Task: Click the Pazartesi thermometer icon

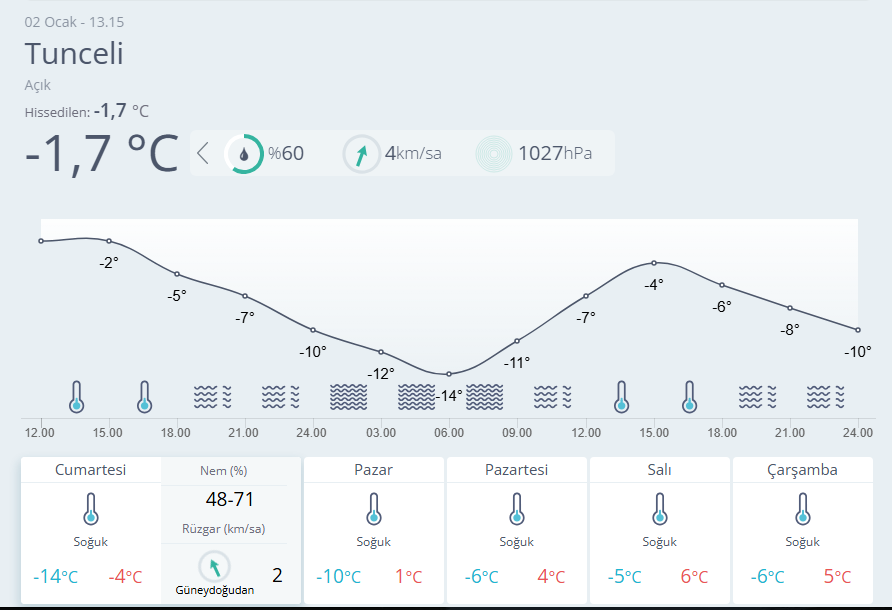Action: (x=517, y=509)
